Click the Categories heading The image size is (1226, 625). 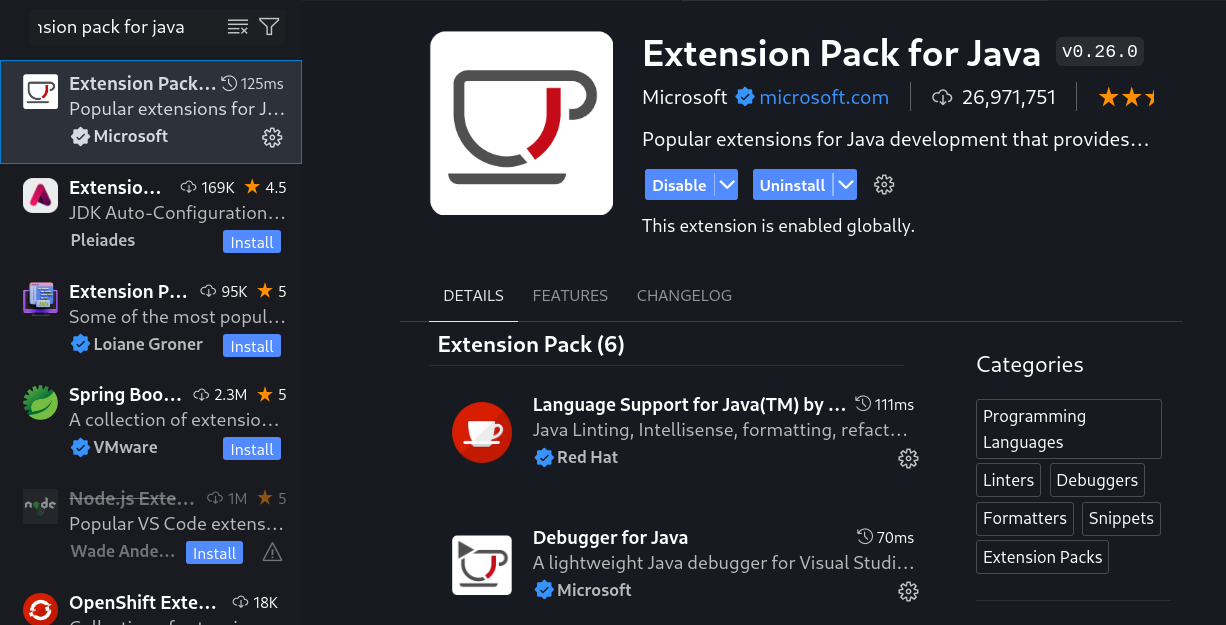pyautogui.click(x=1029, y=365)
